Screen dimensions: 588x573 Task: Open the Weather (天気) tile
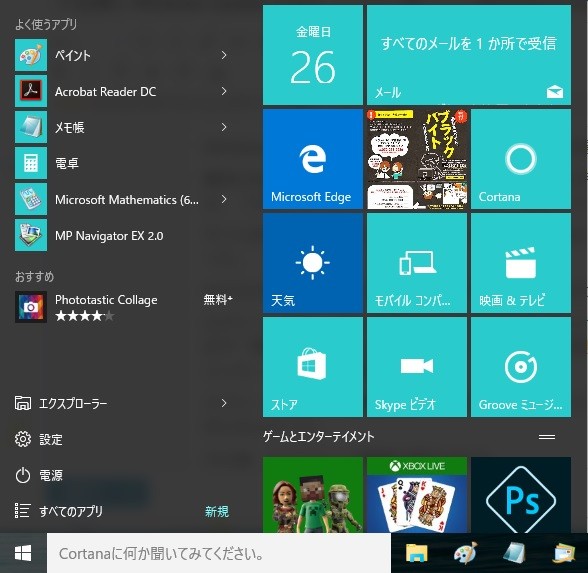pyautogui.click(x=313, y=263)
